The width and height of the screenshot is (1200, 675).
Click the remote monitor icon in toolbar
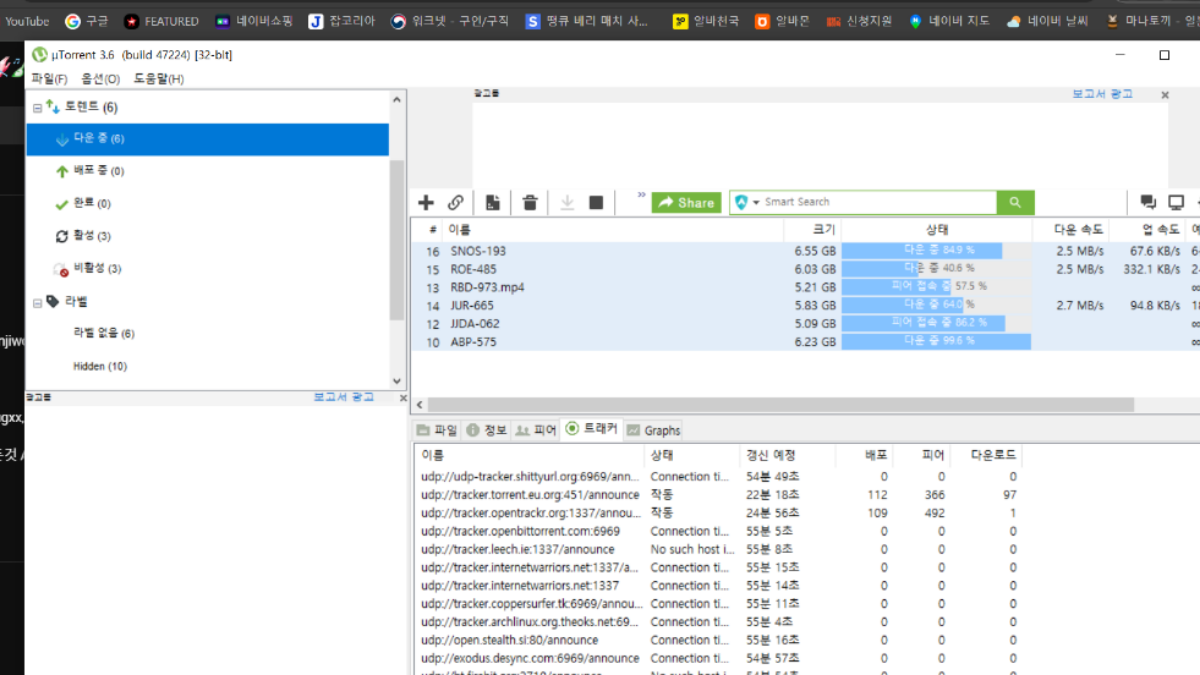[x=1176, y=203]
